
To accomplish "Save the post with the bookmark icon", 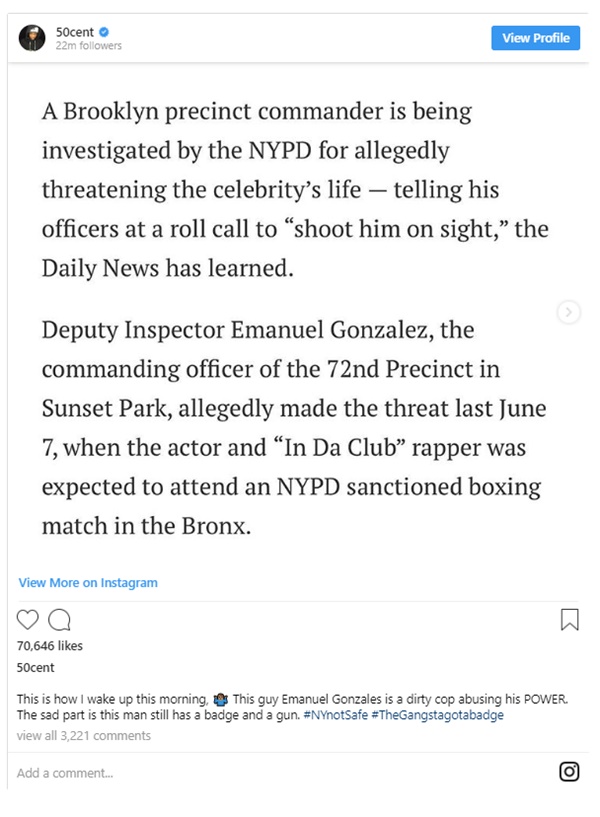I will (569, 620).
